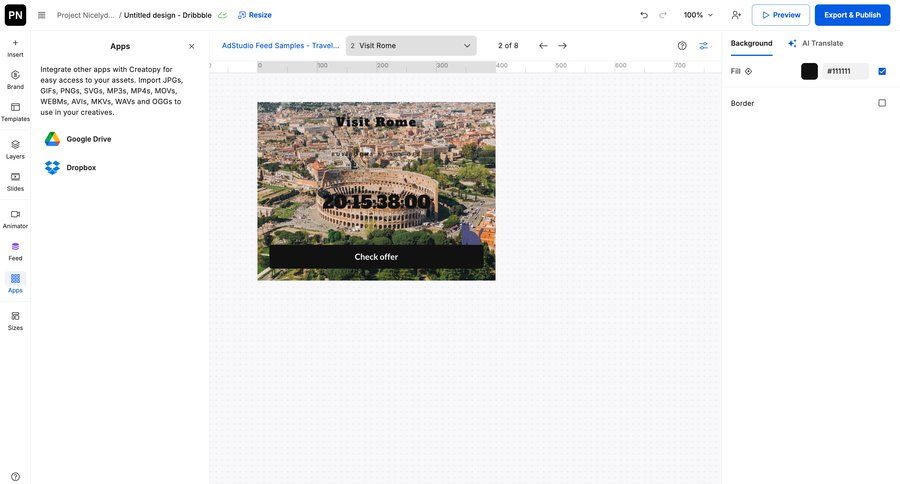Open the Insert panel in sidebar
This screenshot has width=900, height=484.
coord(15,47)
